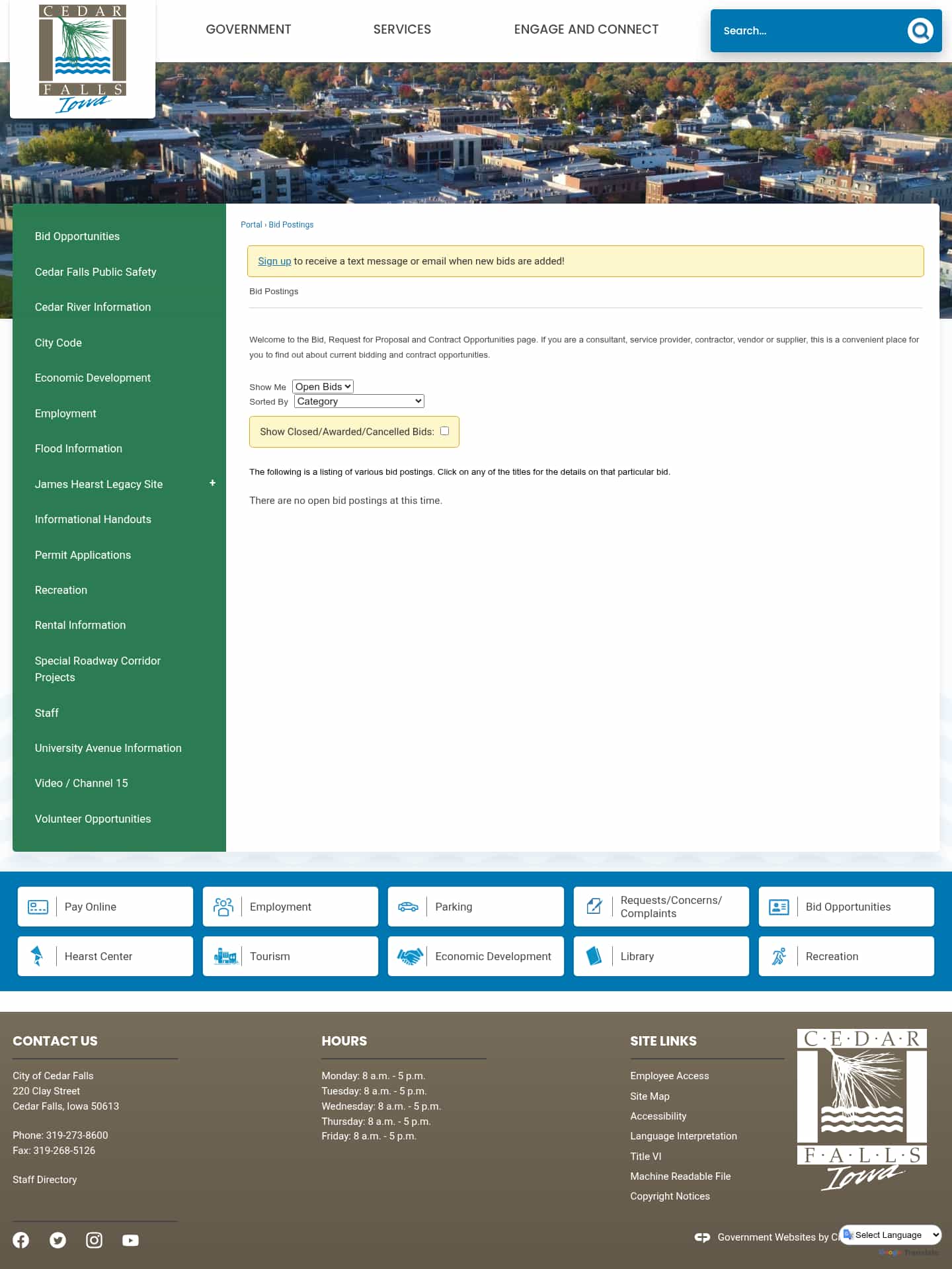
Task: Open the Show Me Open Bids dropdown
Action: pyautogui.click(x=323, y=387)
